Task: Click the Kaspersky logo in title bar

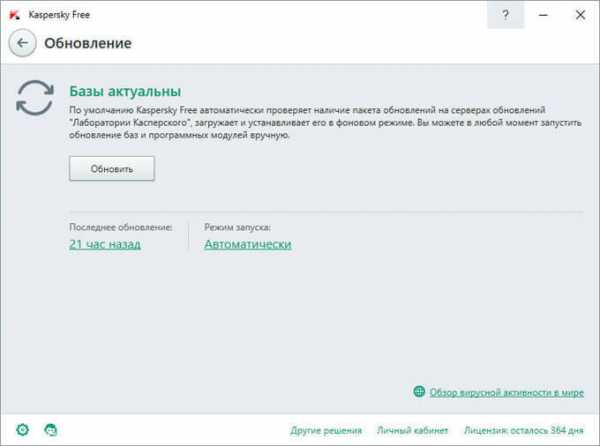Action: 15,15
